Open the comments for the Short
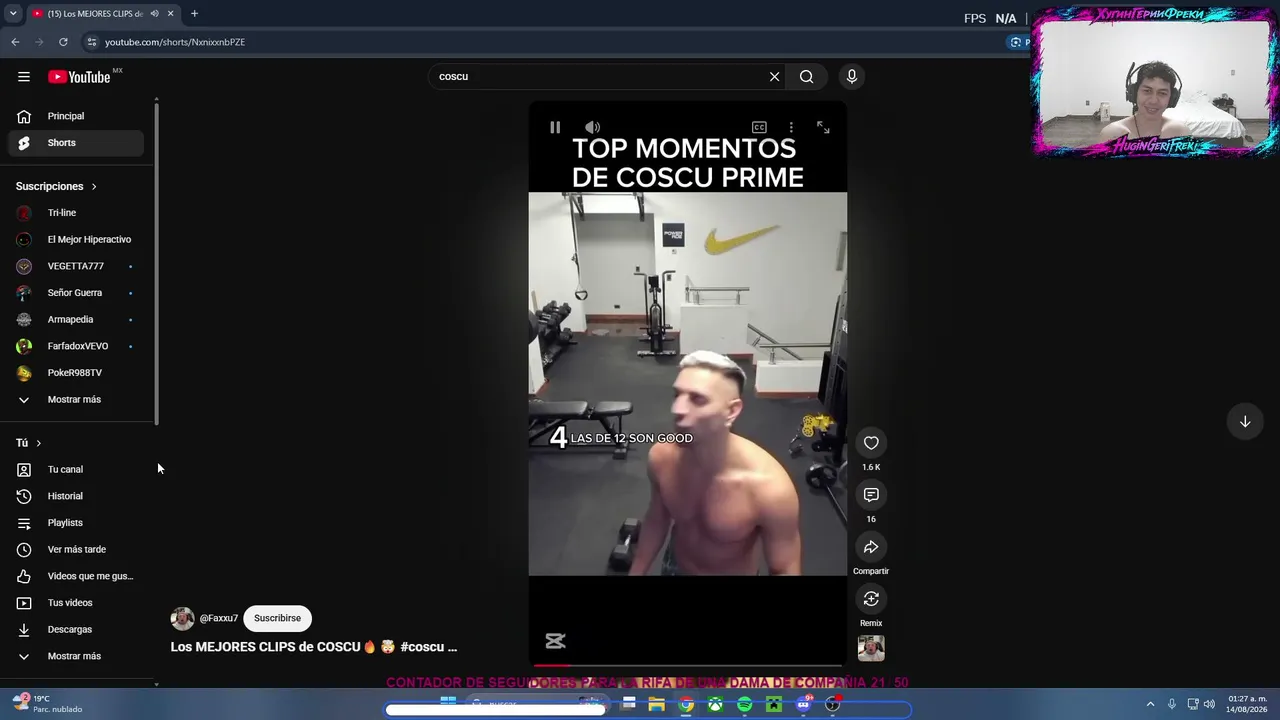1280x720 pixels. tap(871, 495)
